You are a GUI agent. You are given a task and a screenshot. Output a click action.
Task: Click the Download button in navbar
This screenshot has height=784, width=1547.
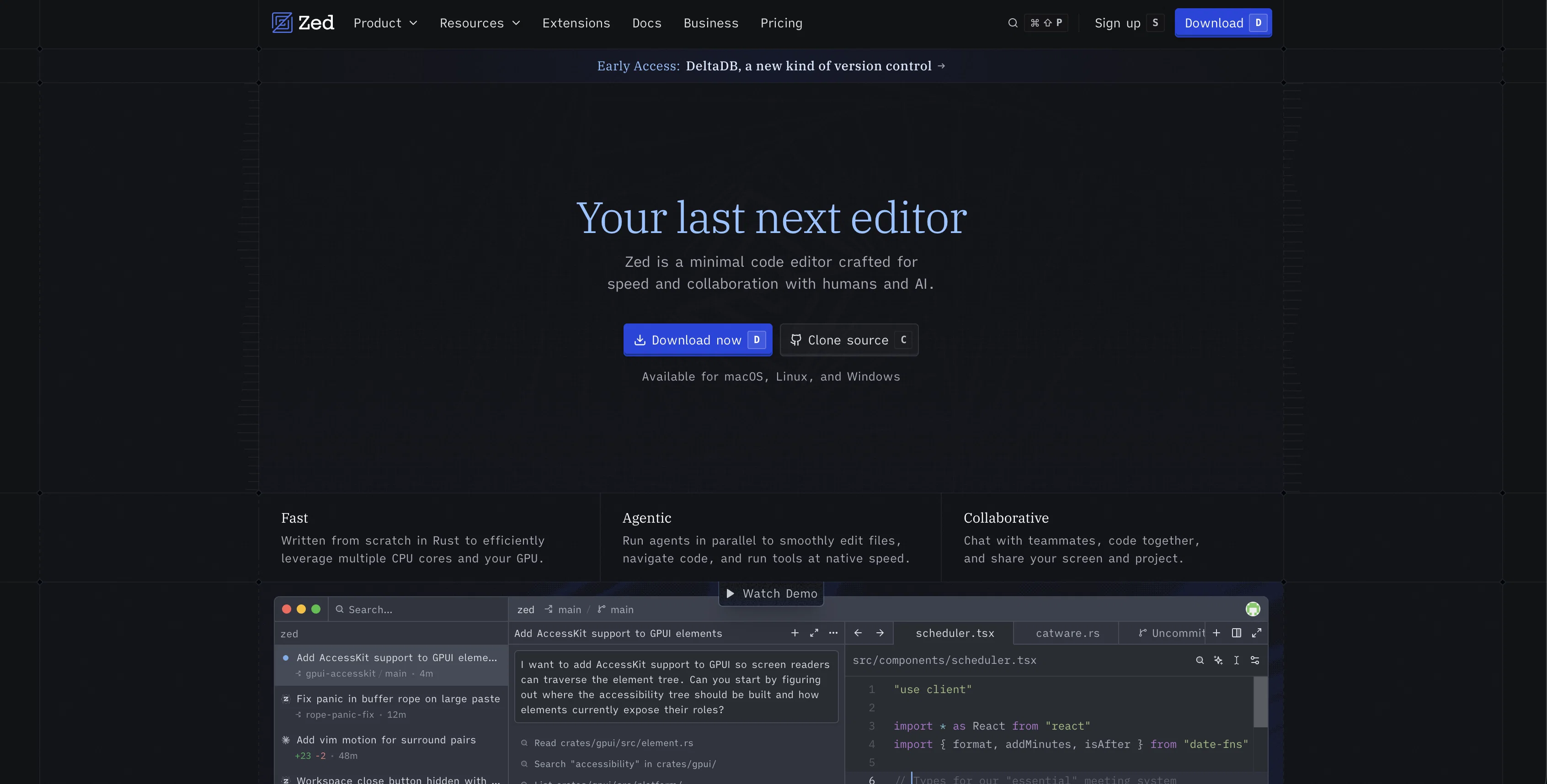click(x=1223, y=23)
